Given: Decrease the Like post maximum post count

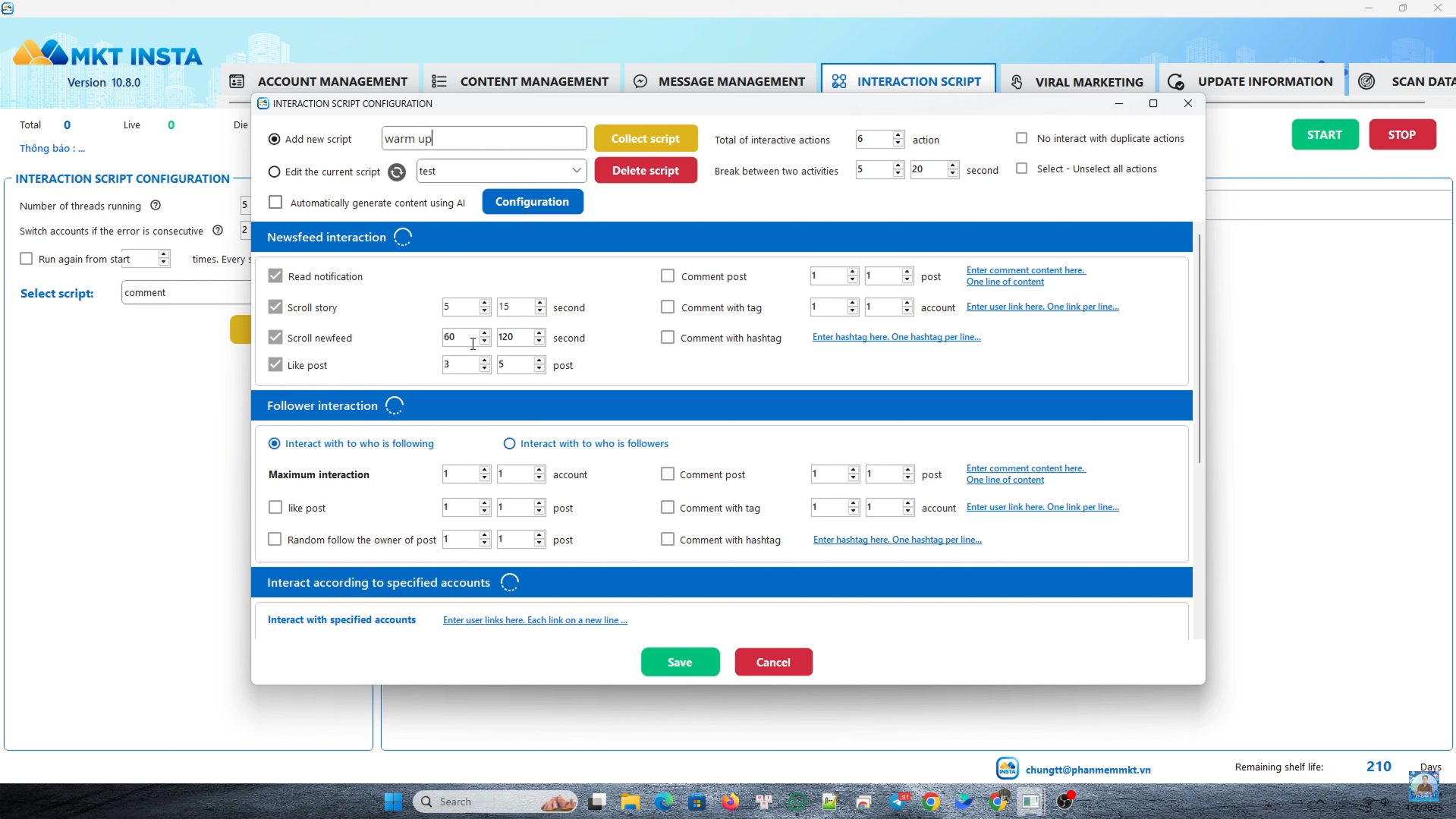Looking at the screenshot, I should (x=539, y=369).
